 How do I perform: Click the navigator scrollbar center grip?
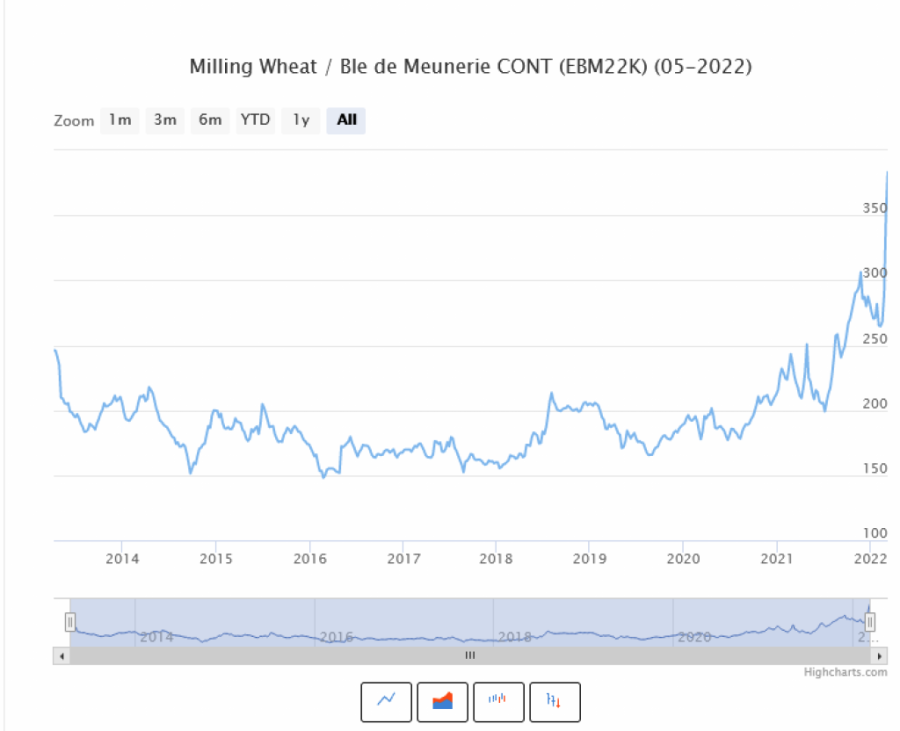click(470, 656)
